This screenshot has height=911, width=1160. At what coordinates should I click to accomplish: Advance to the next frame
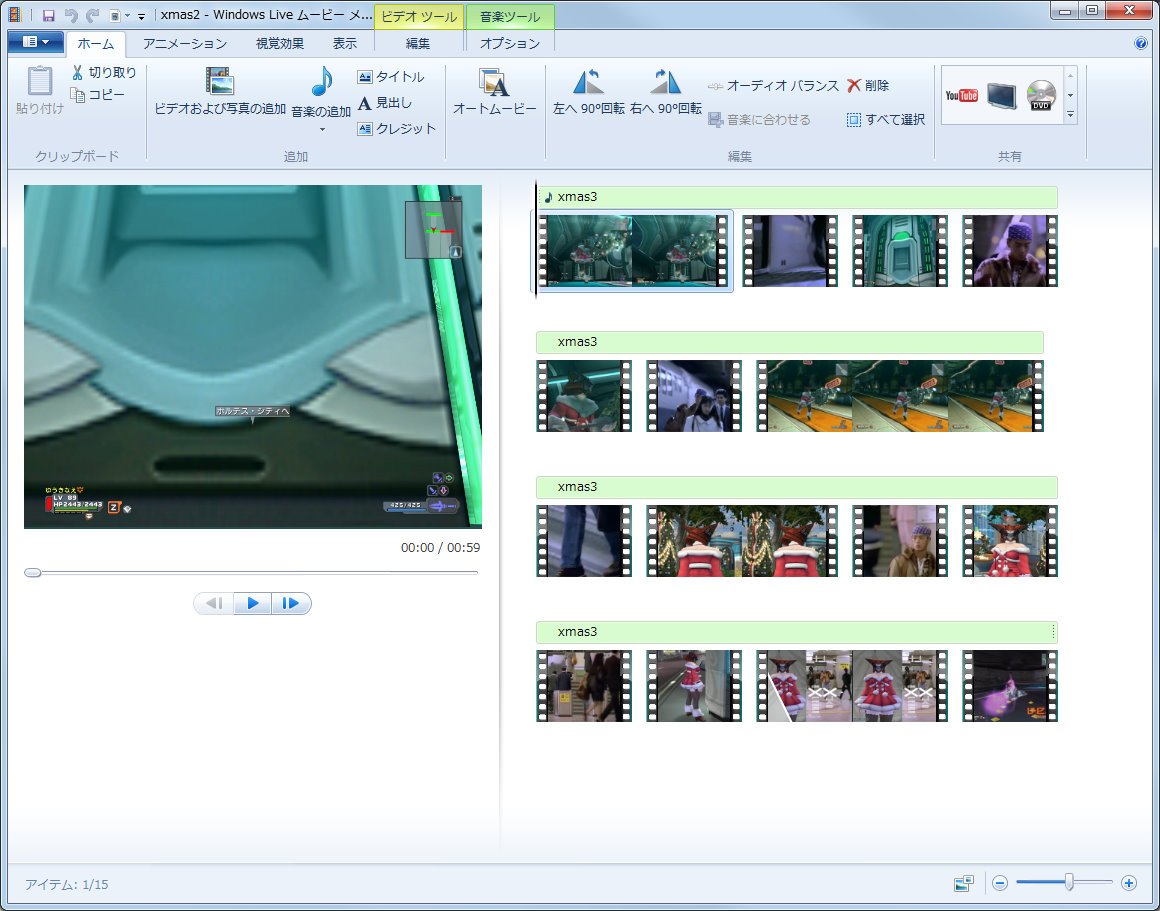pos(291,604)
